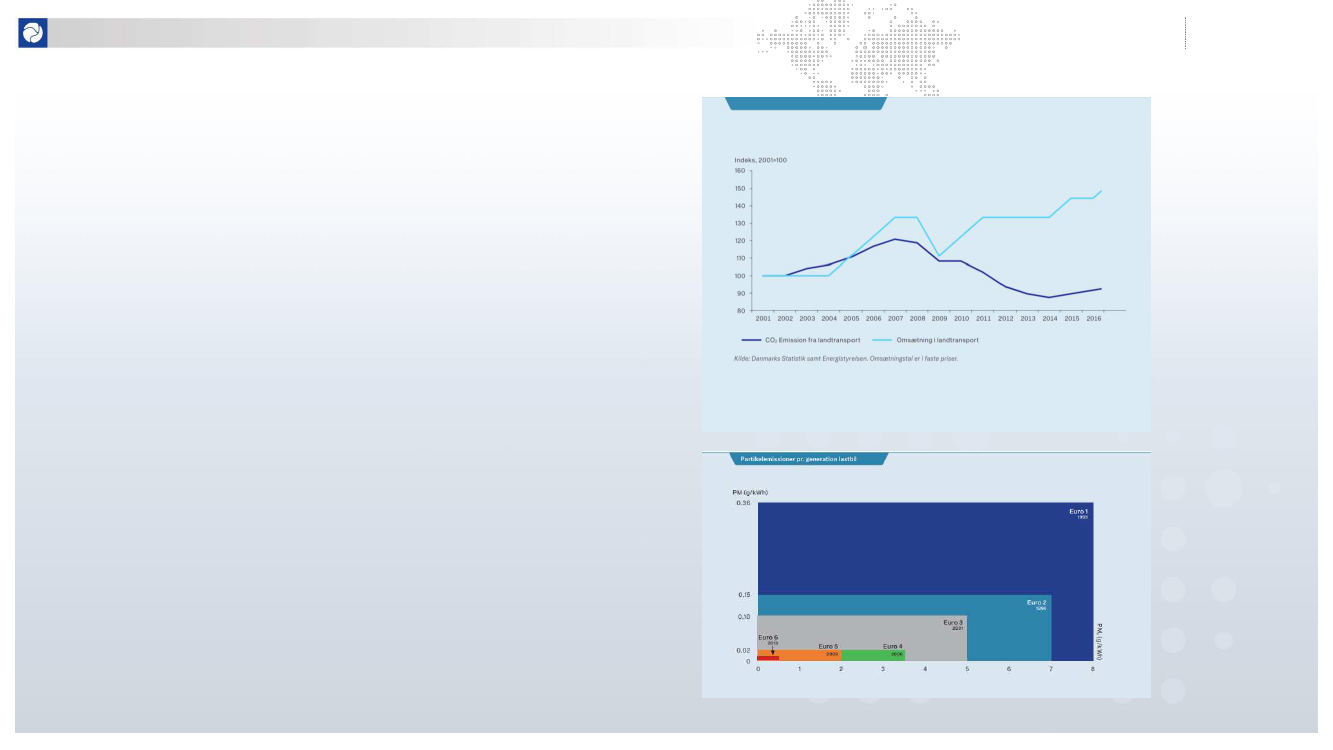Click the blue circular logo icon
The width and height of the screenshot is (1333, 750).
(33, 33)
